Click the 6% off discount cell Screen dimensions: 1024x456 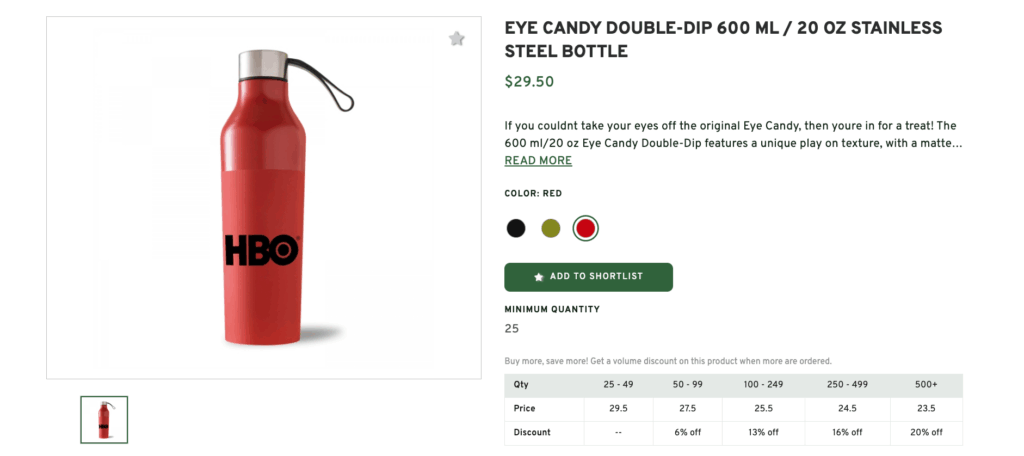(x=687, y=432)
